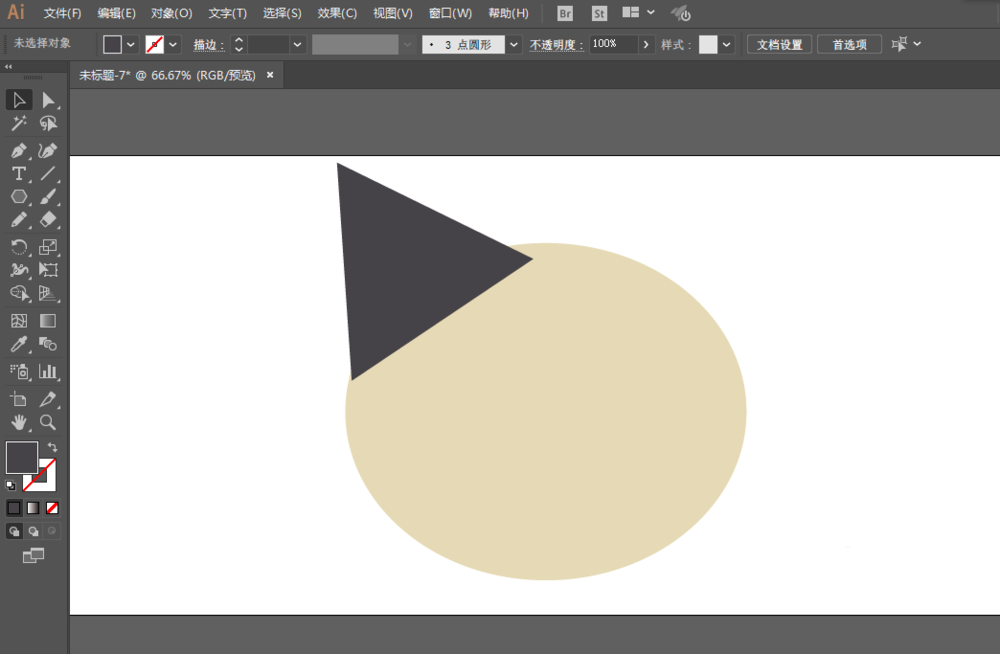This screenshot has width=1000, height=654.
Task: Select the Curvature tool
Action: point(48,151)
